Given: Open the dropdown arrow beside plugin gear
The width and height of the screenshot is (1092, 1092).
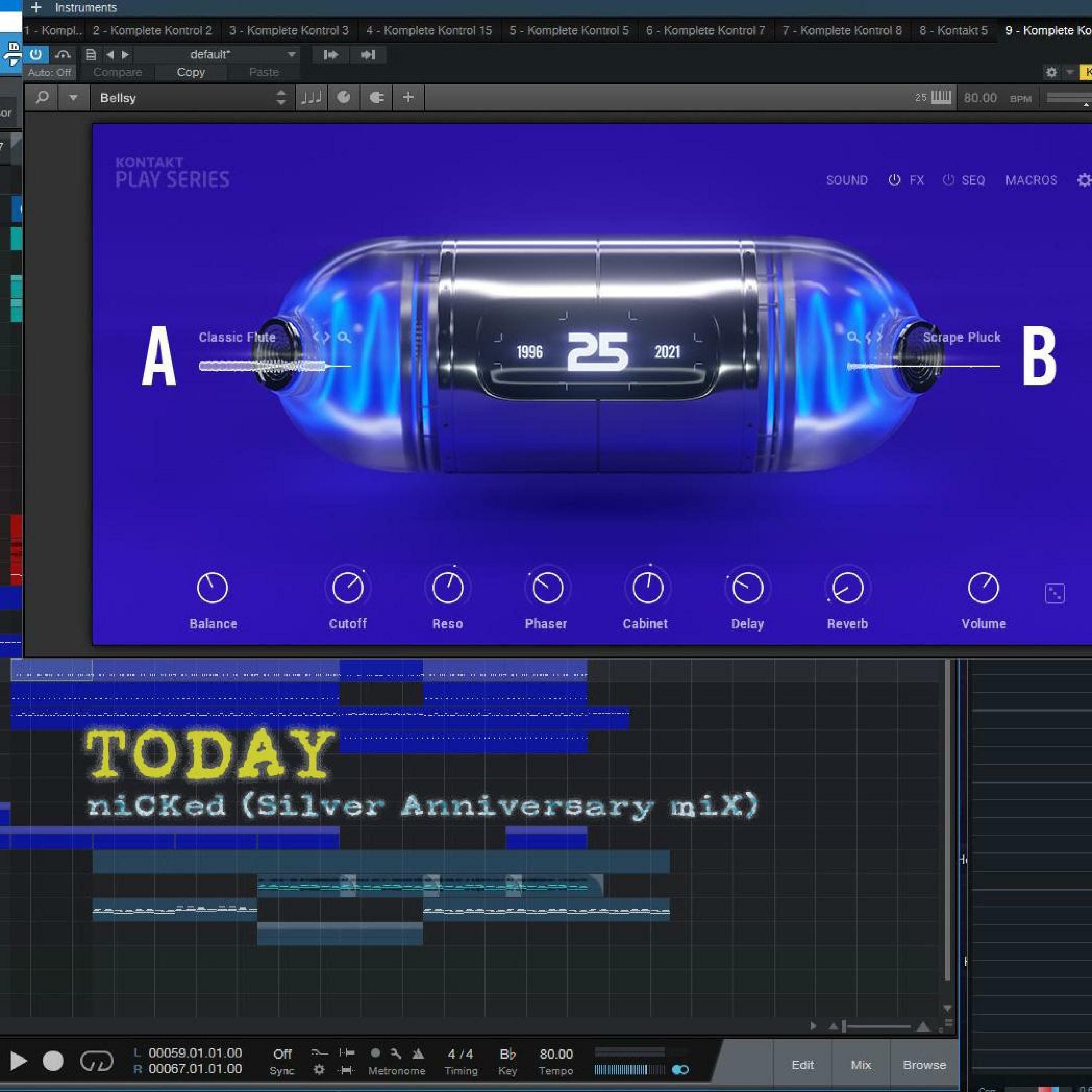Looking at the screenshot, I should click(1069, 72).
